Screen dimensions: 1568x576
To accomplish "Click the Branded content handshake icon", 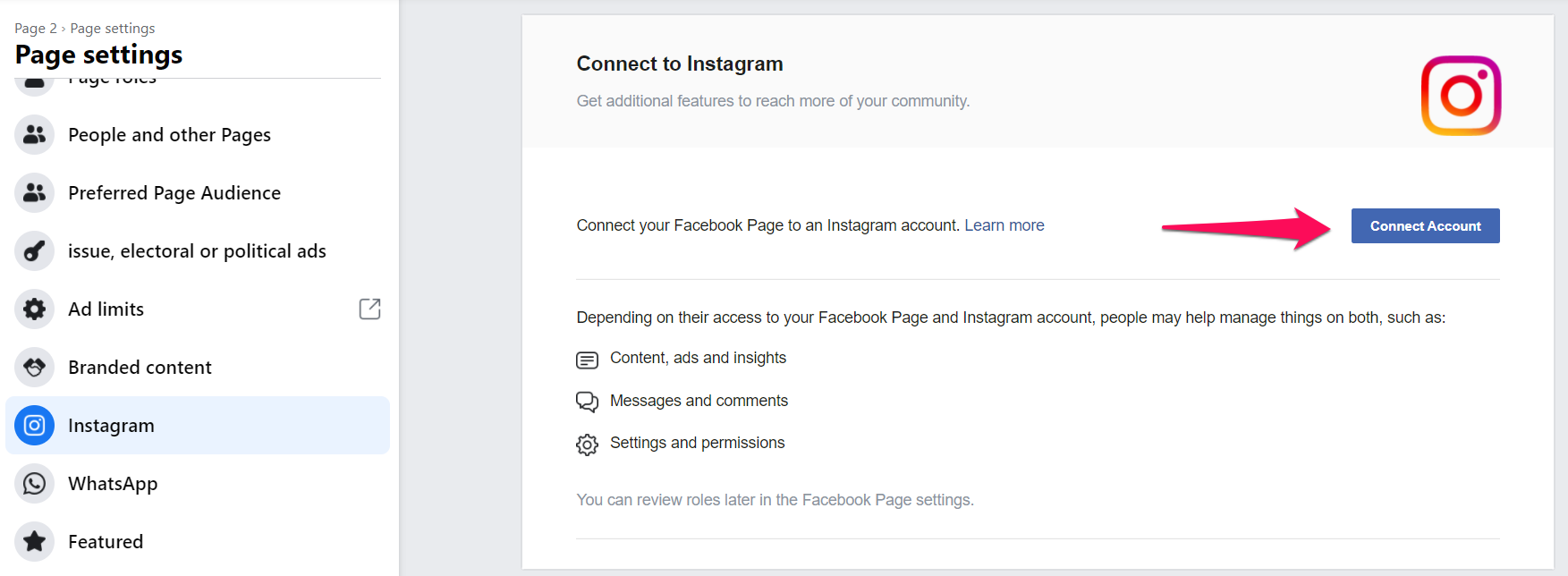I will [x=35, y=368].
